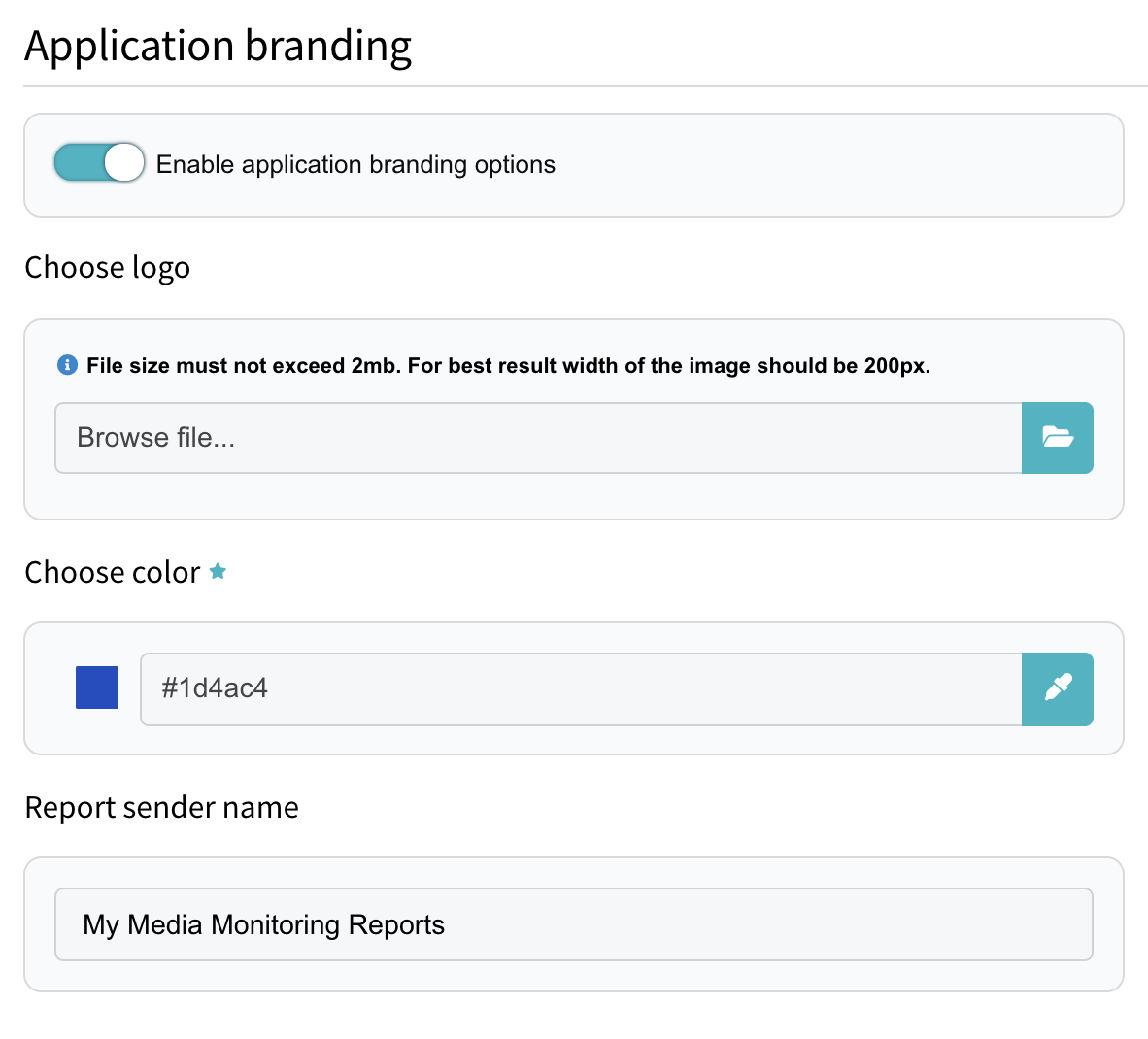This screenshot has width=1148, height=1039.
Task: Click the Choose color heading text
Action: pyautogui.click(x=112, y=572)
